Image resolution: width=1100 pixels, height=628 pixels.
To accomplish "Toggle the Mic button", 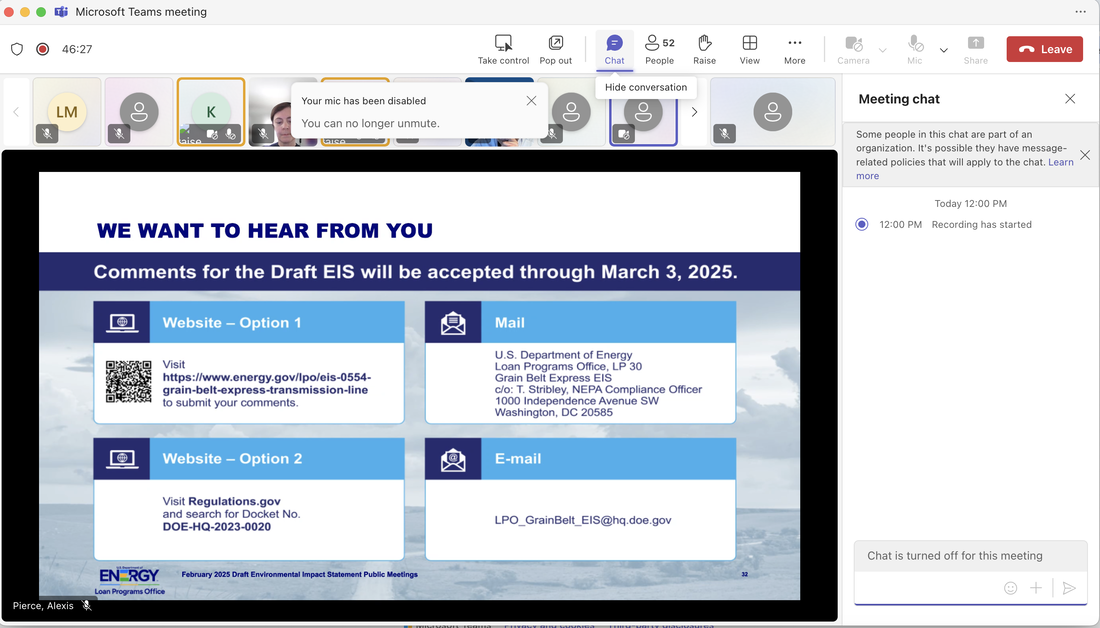I will [915, 49].
